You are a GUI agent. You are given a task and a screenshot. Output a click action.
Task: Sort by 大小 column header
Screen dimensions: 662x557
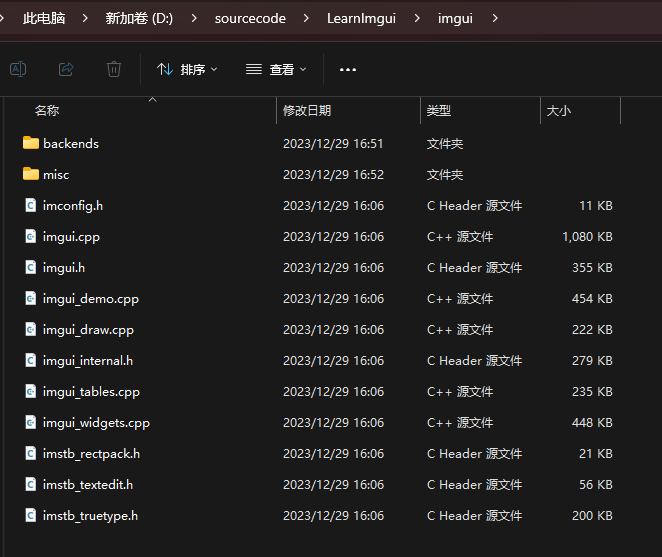(559, 111)
